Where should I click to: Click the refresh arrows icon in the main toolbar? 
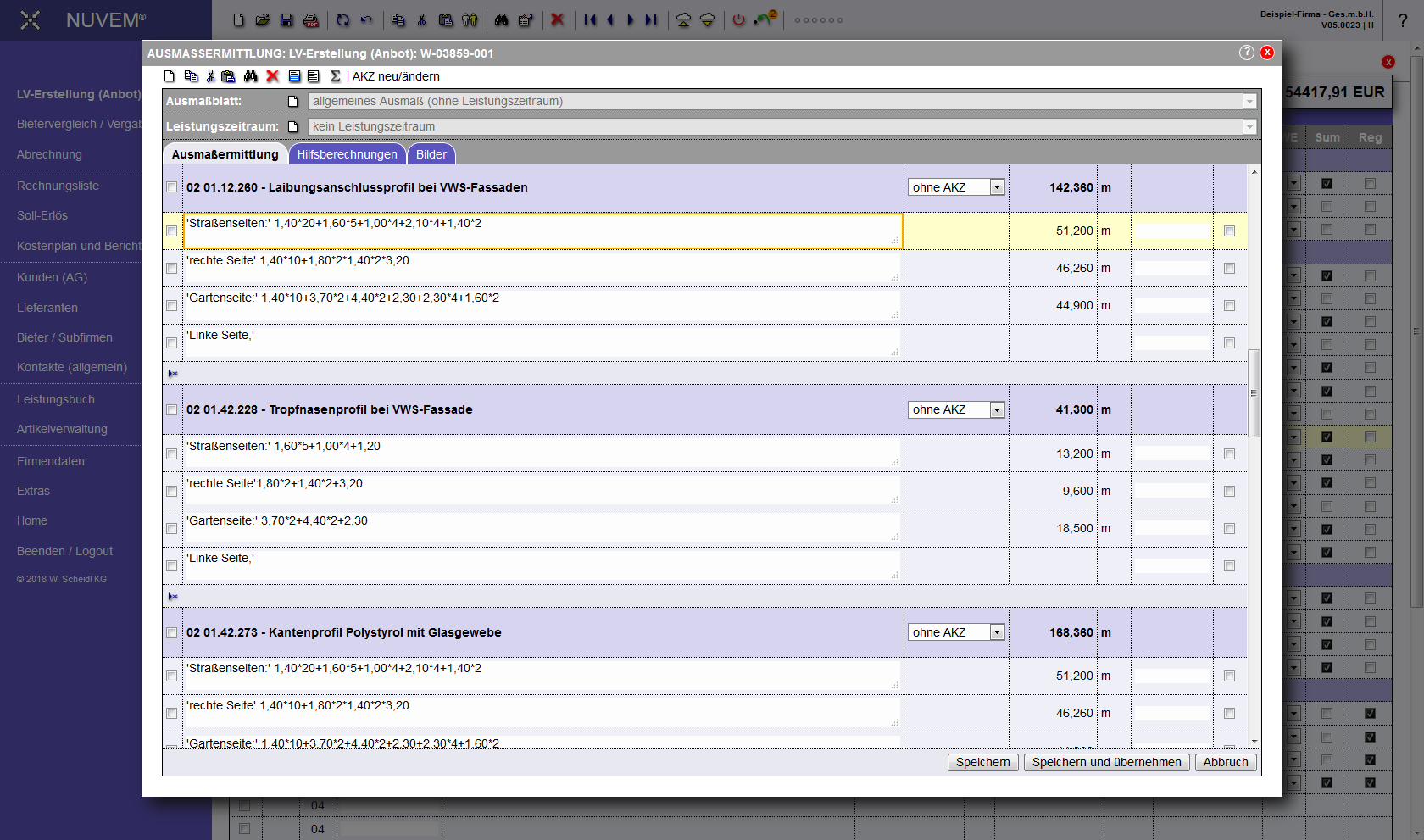click(342, 19)
